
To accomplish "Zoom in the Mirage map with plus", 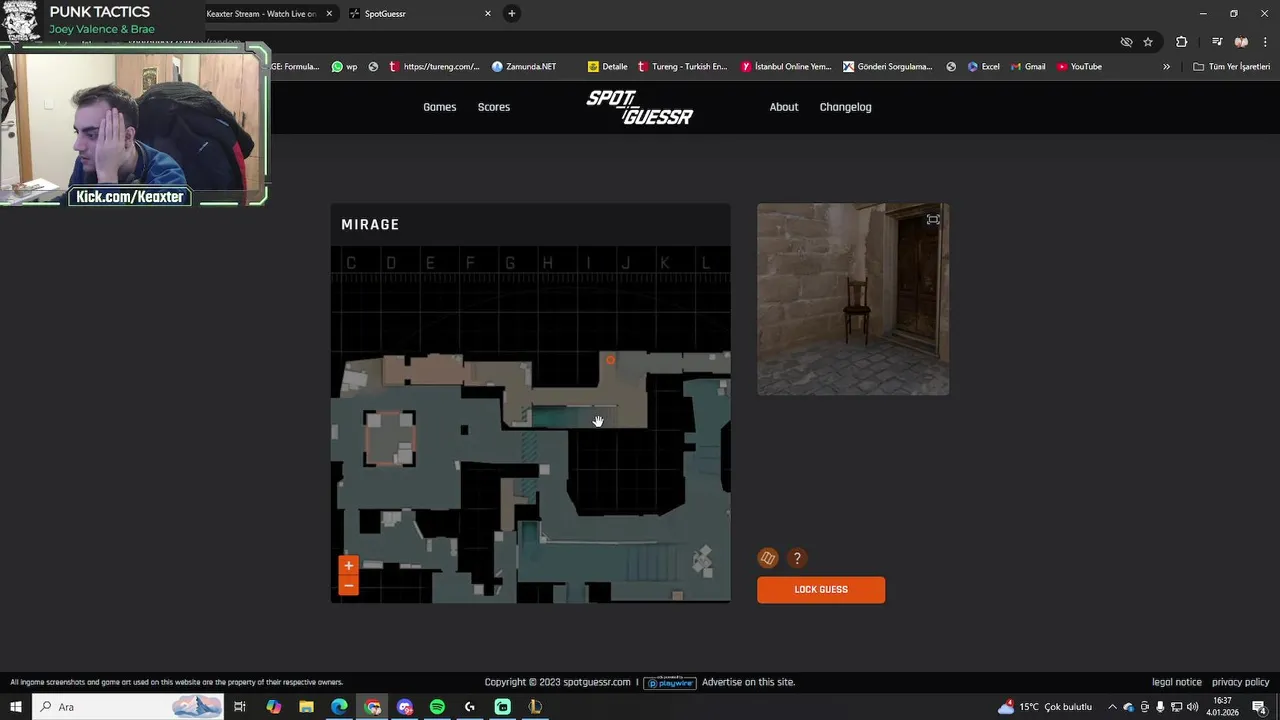I will pyautogui.click(x=348, y=566).
